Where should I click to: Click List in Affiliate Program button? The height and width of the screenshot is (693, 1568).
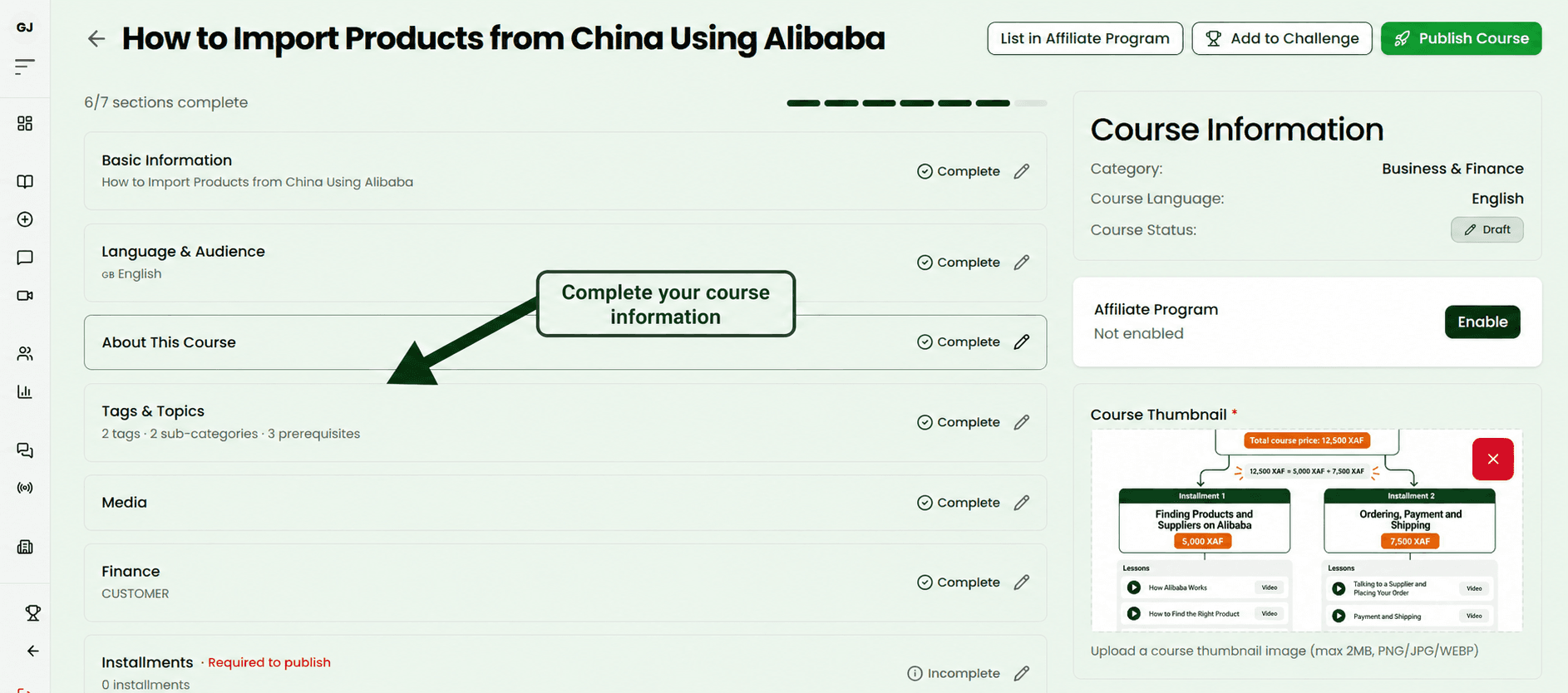pos(1085,38)
